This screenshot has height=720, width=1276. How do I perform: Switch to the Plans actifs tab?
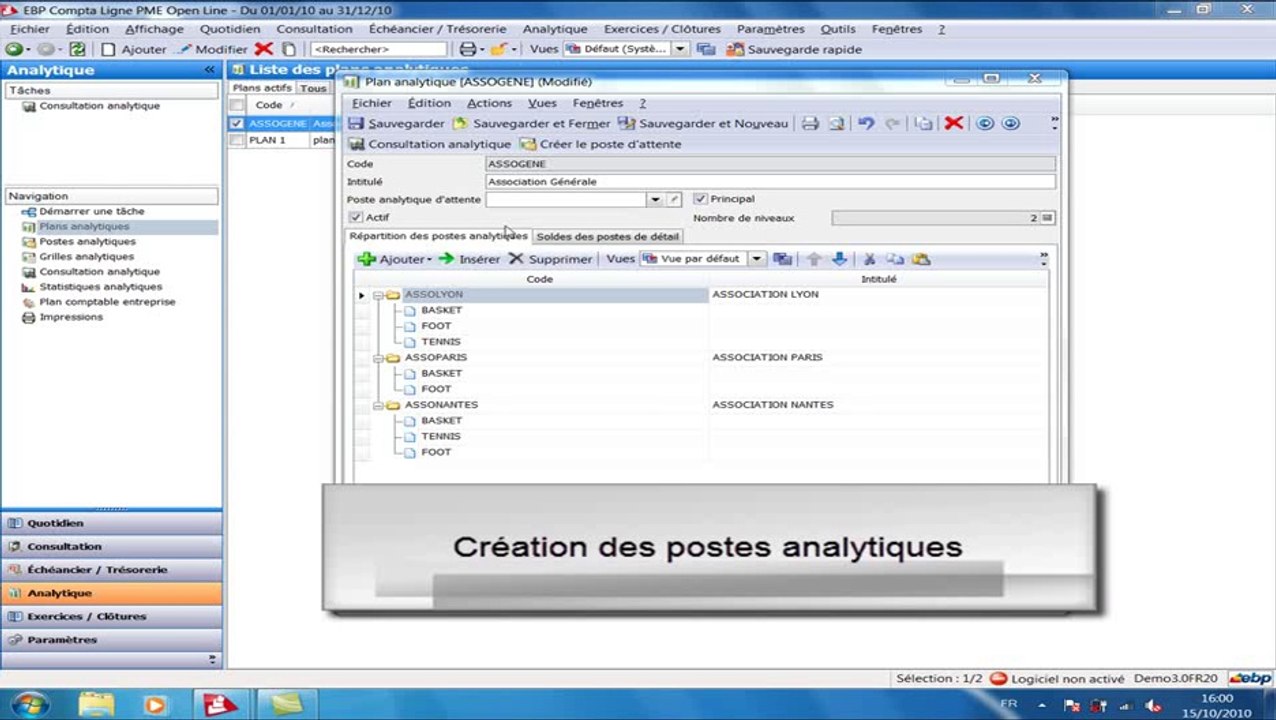pos(262,88)
